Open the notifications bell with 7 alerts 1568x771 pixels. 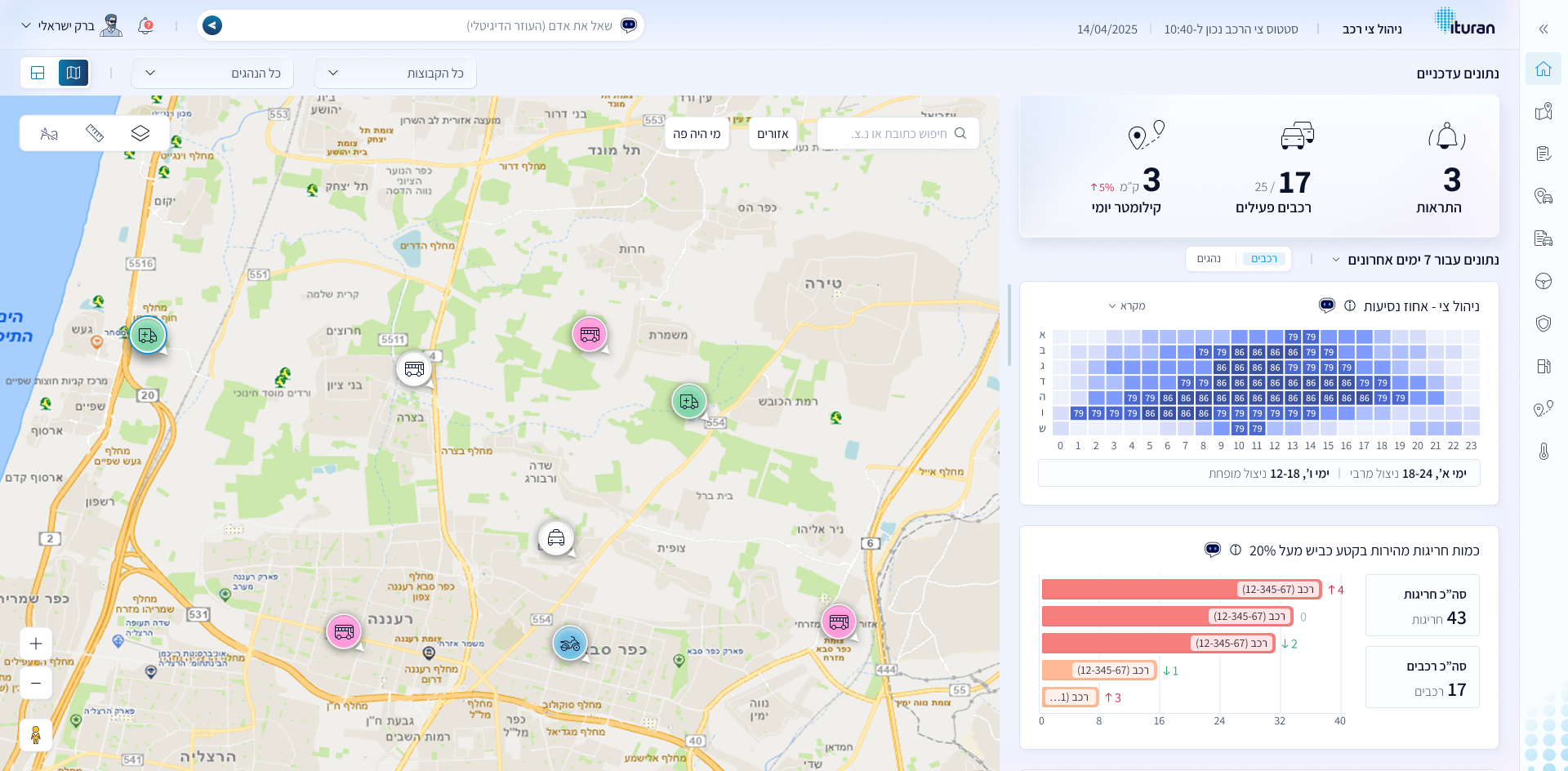click(145, 26)
